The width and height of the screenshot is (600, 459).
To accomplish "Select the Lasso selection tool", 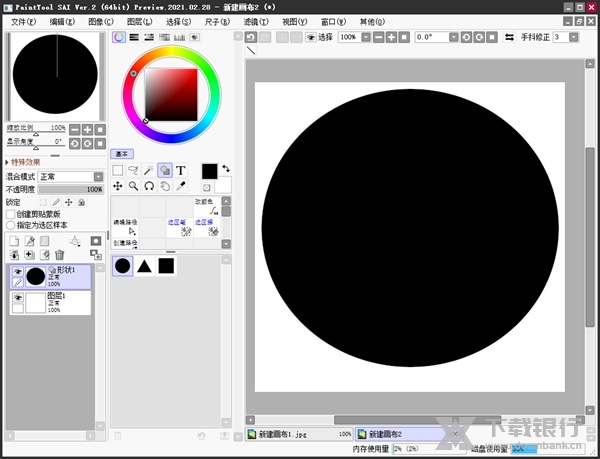I will (133, 171).
